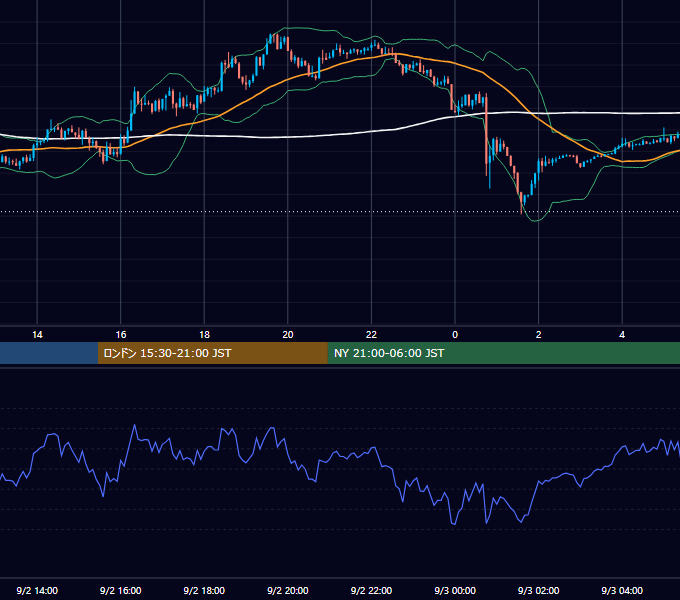Viewport: 680px width, 600px height.
Task: Click the blue session bar before London
Action: 49,353
